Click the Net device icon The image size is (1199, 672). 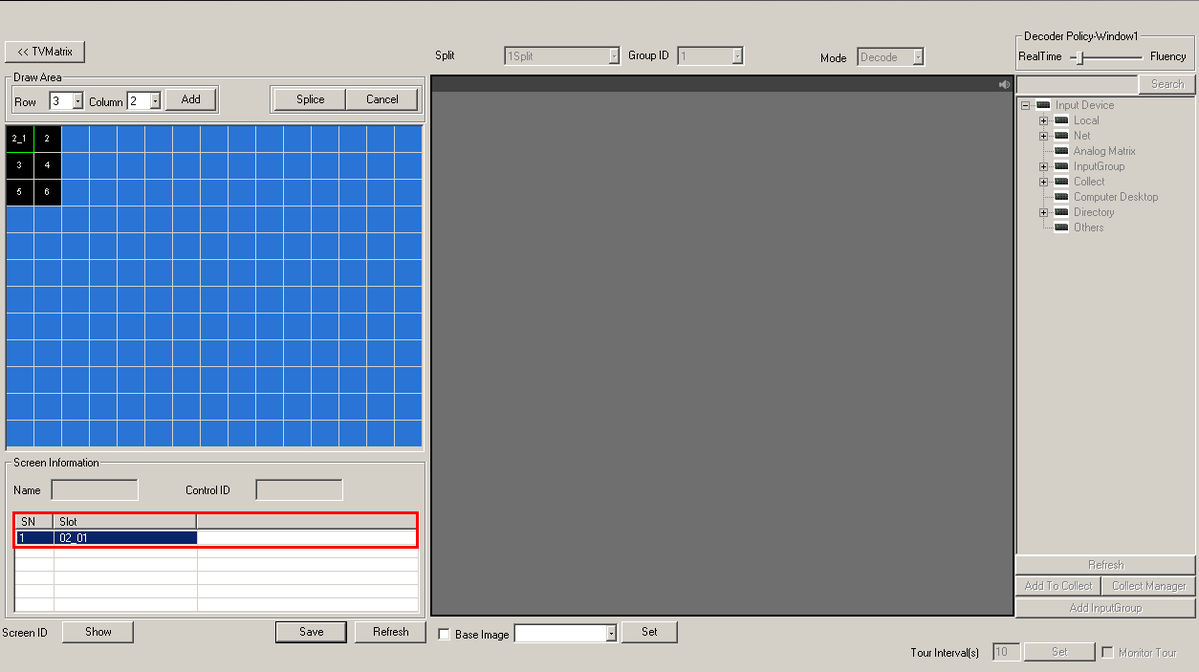[x=1061, y=135]
